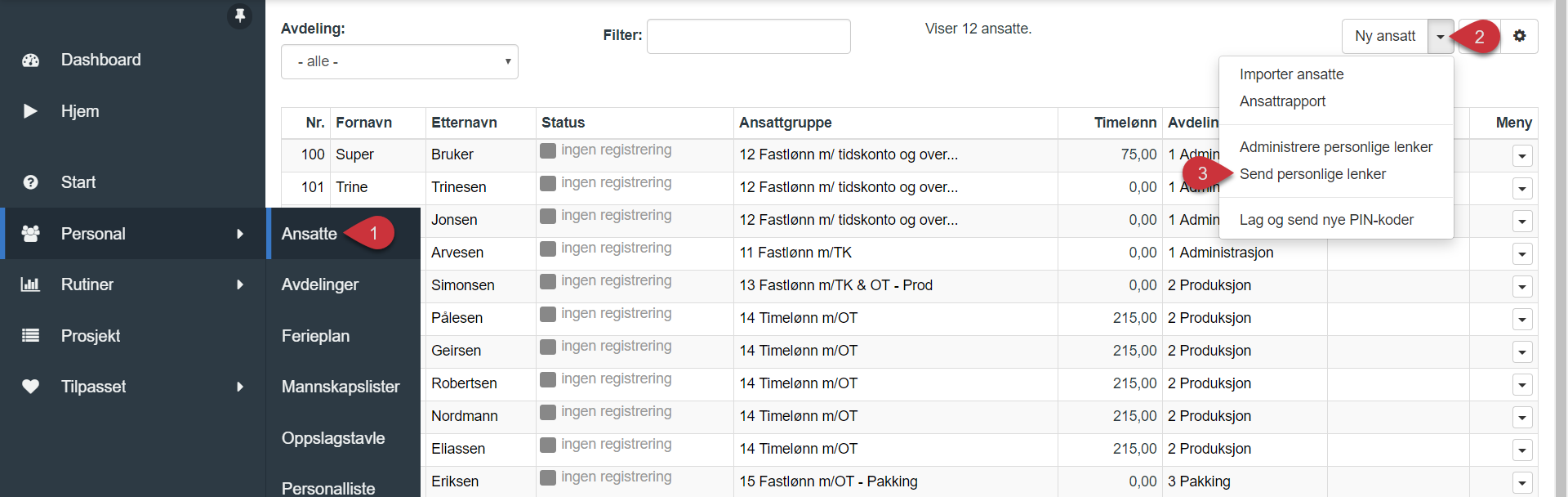Screen dimensions: 1568x497
Task: Choose Importer ansatte from the menu
Action: [x=1291, y=74]
